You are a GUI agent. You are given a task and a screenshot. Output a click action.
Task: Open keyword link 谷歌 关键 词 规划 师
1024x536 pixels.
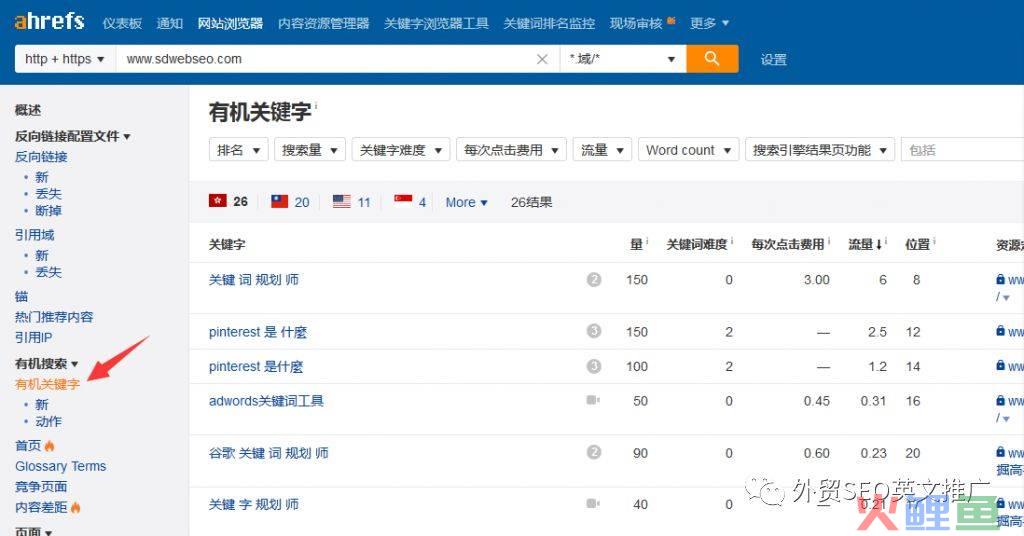(268, 452)
